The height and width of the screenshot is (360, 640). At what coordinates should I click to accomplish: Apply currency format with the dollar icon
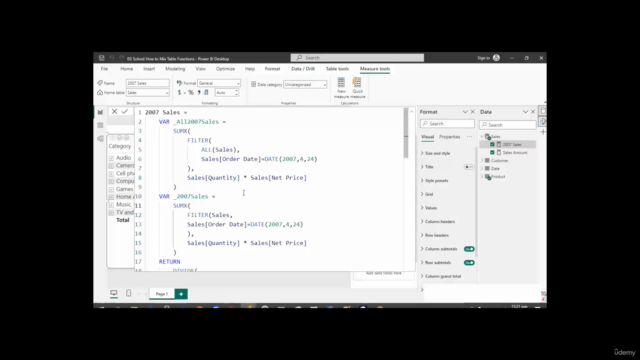pos(179,93)
